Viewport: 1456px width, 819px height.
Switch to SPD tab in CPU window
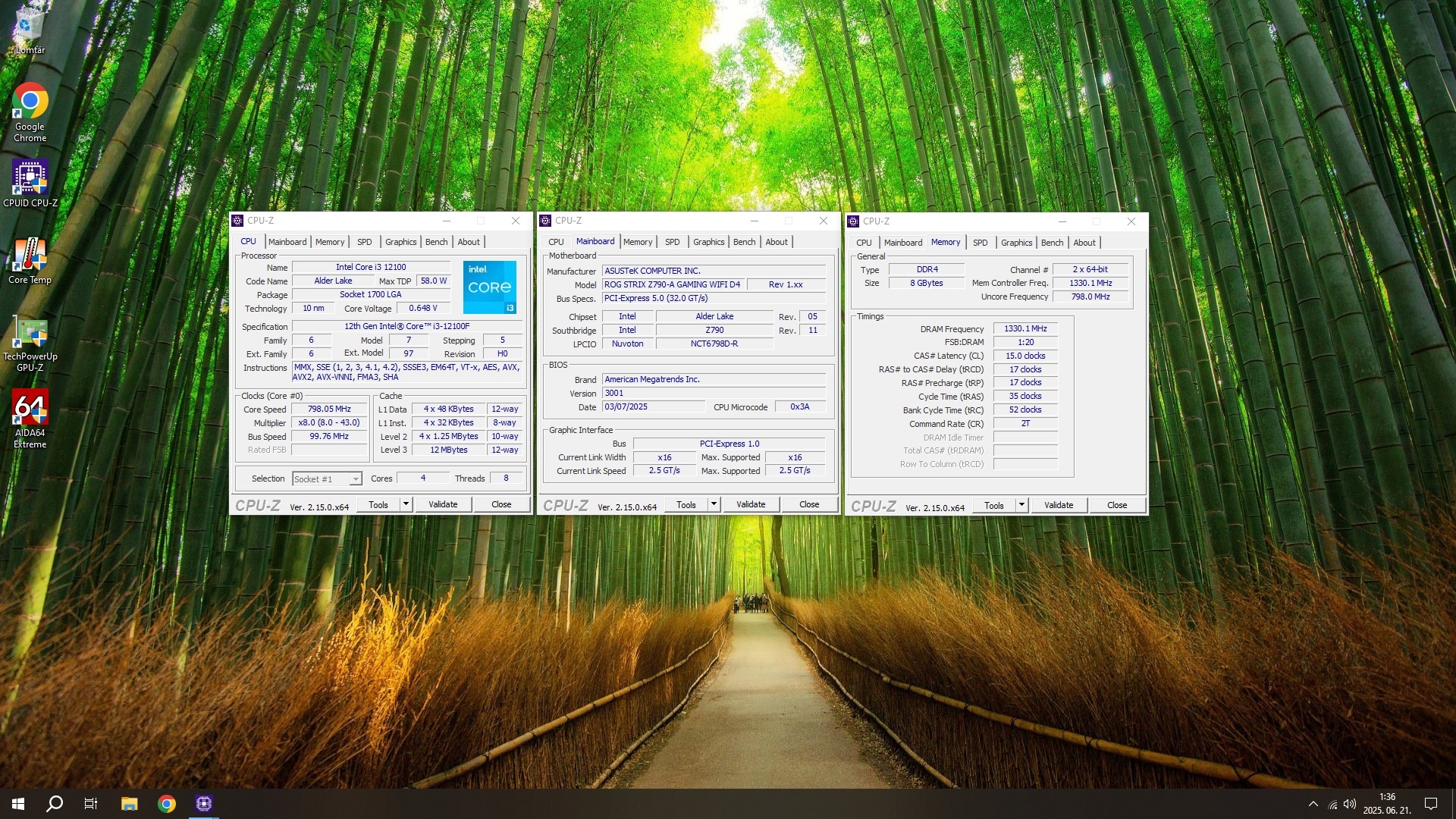[x=365, y=242]
